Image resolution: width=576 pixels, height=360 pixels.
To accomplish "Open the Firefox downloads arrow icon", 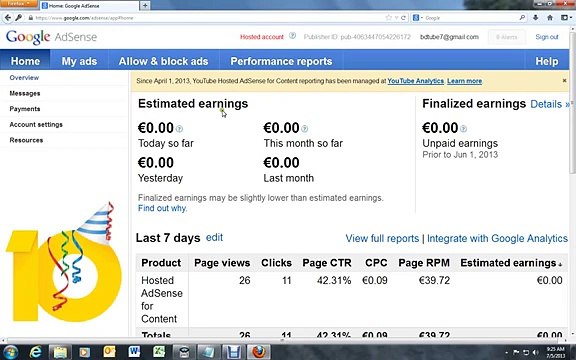I will click(536, 17).
